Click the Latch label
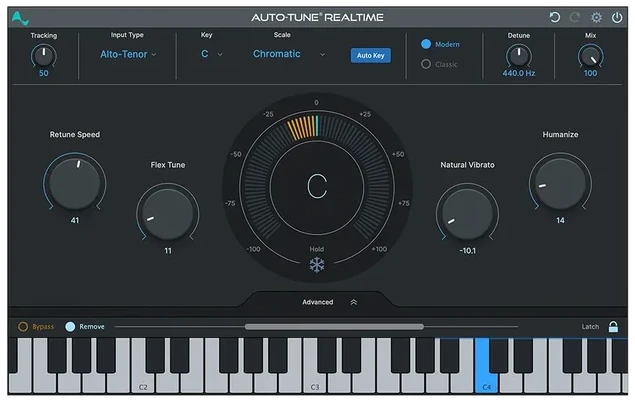The width and height of the screenshot is (635, 402). [x=590, y=326]
